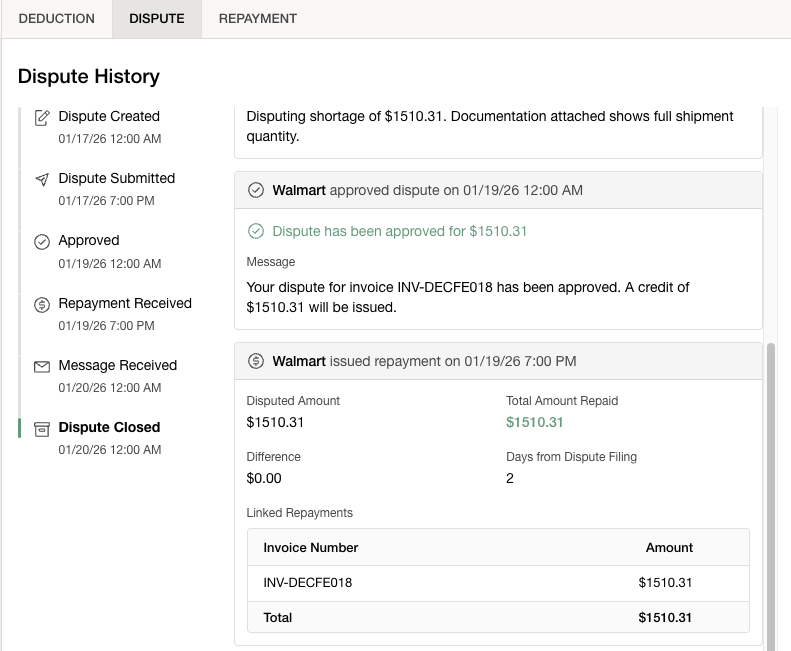The width and height of the screenshot is (791, 651).
Task: Click the Walmart approved dispute card header
Action: [498, 190]
